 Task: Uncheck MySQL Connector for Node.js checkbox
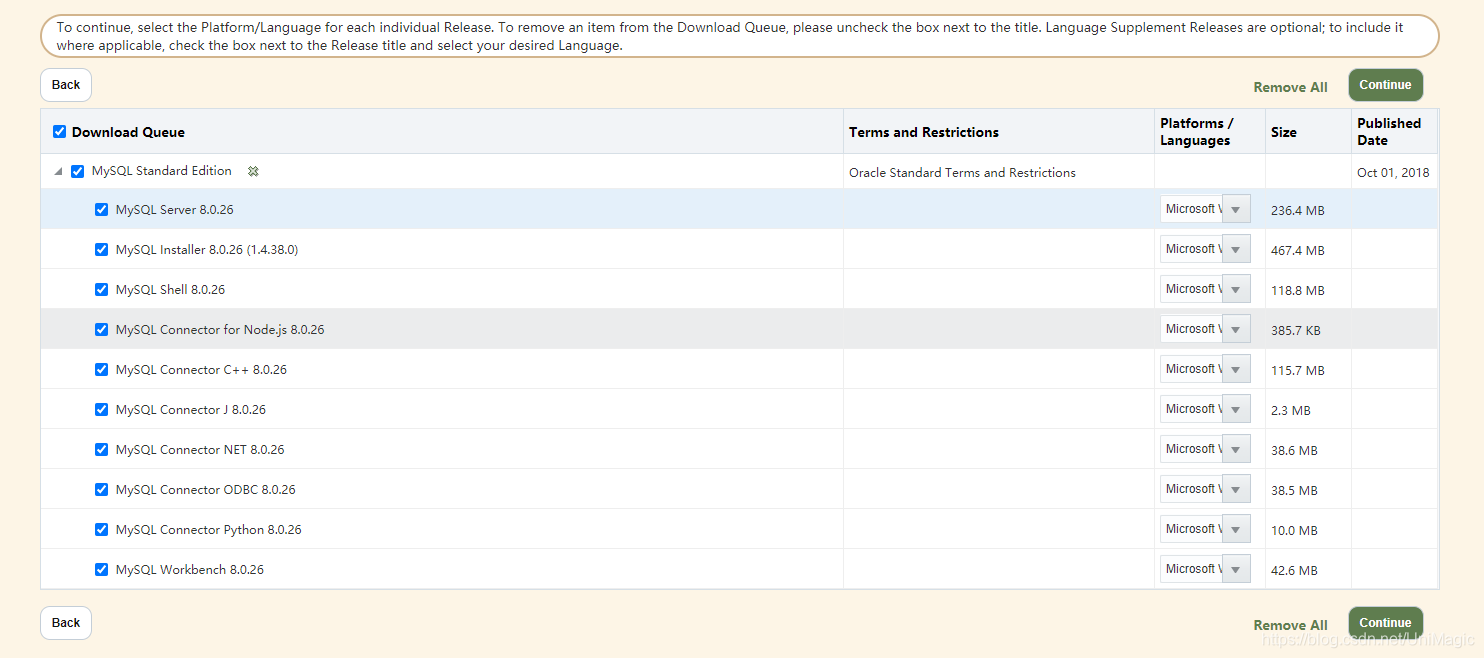[101, 329]
